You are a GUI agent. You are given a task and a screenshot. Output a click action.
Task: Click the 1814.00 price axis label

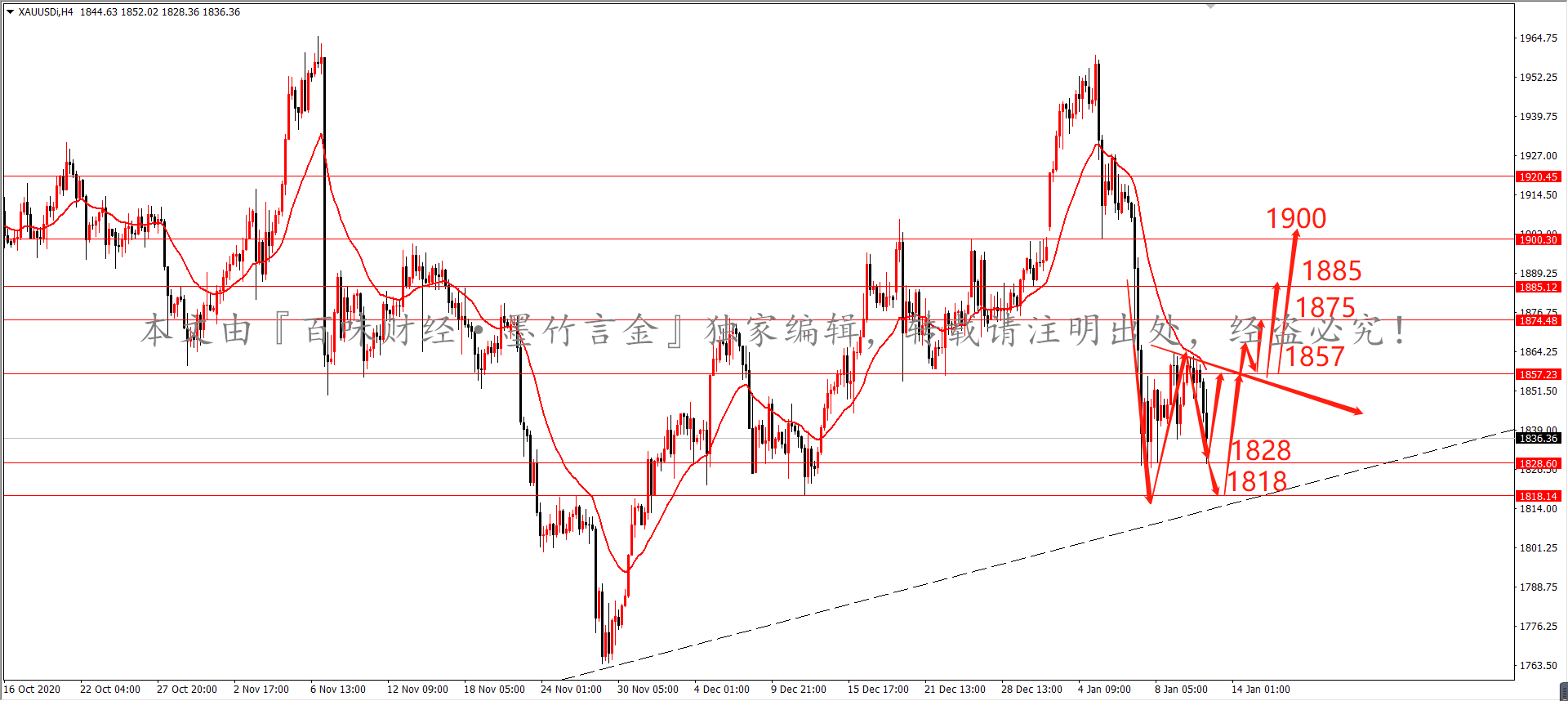tap(1538, 509)
